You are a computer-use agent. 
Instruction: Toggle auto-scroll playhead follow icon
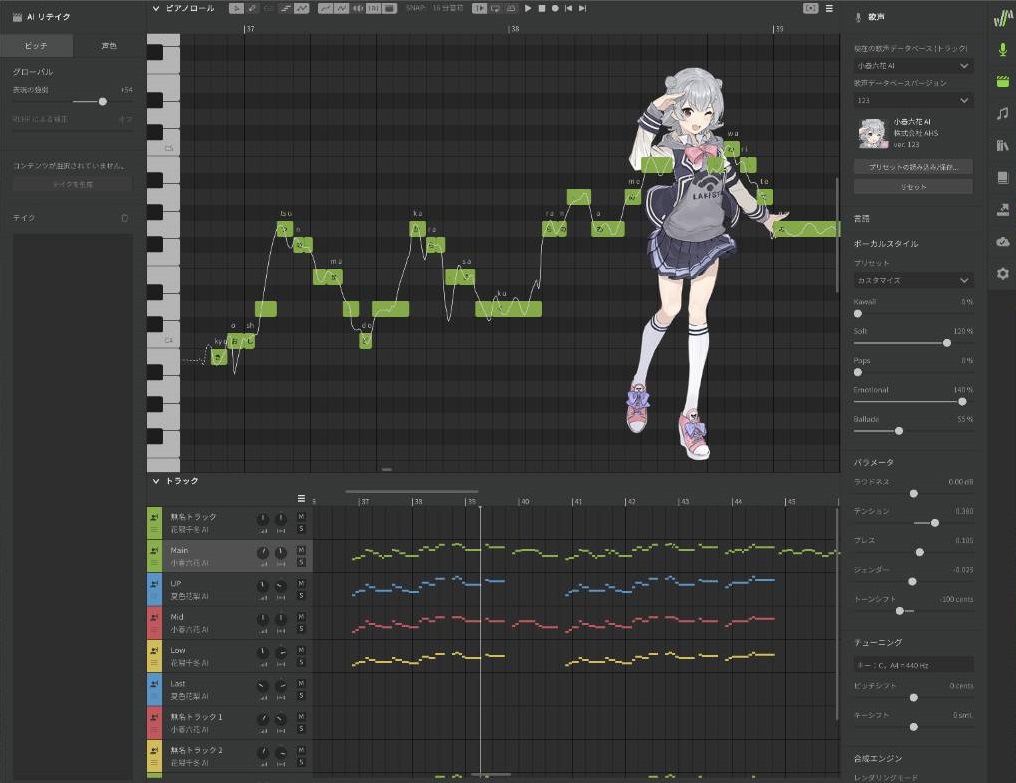pos(479,8)
